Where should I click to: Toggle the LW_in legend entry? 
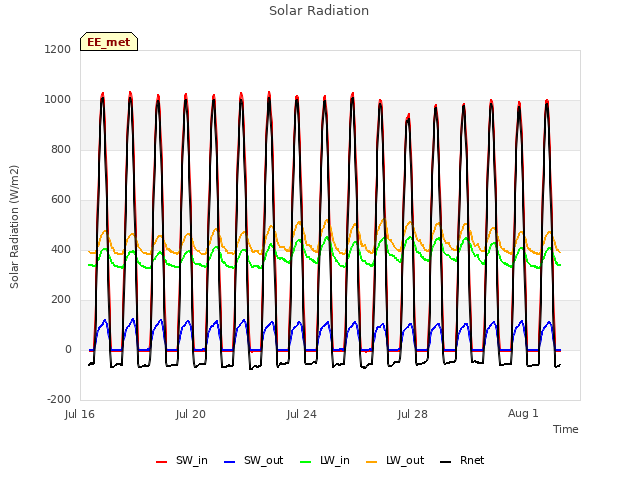click(325, 460)
